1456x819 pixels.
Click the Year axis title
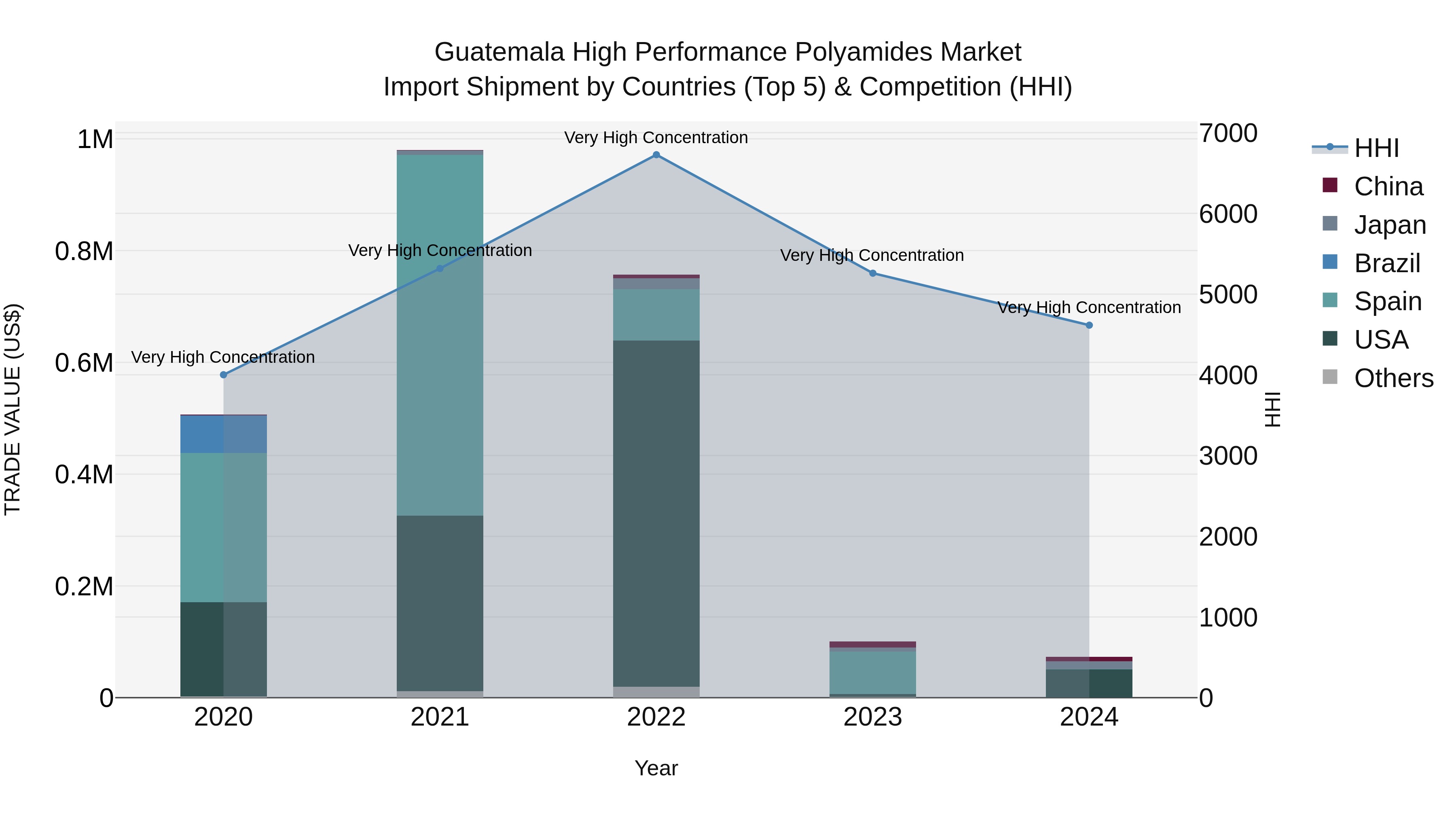click(x=656, y=768)
